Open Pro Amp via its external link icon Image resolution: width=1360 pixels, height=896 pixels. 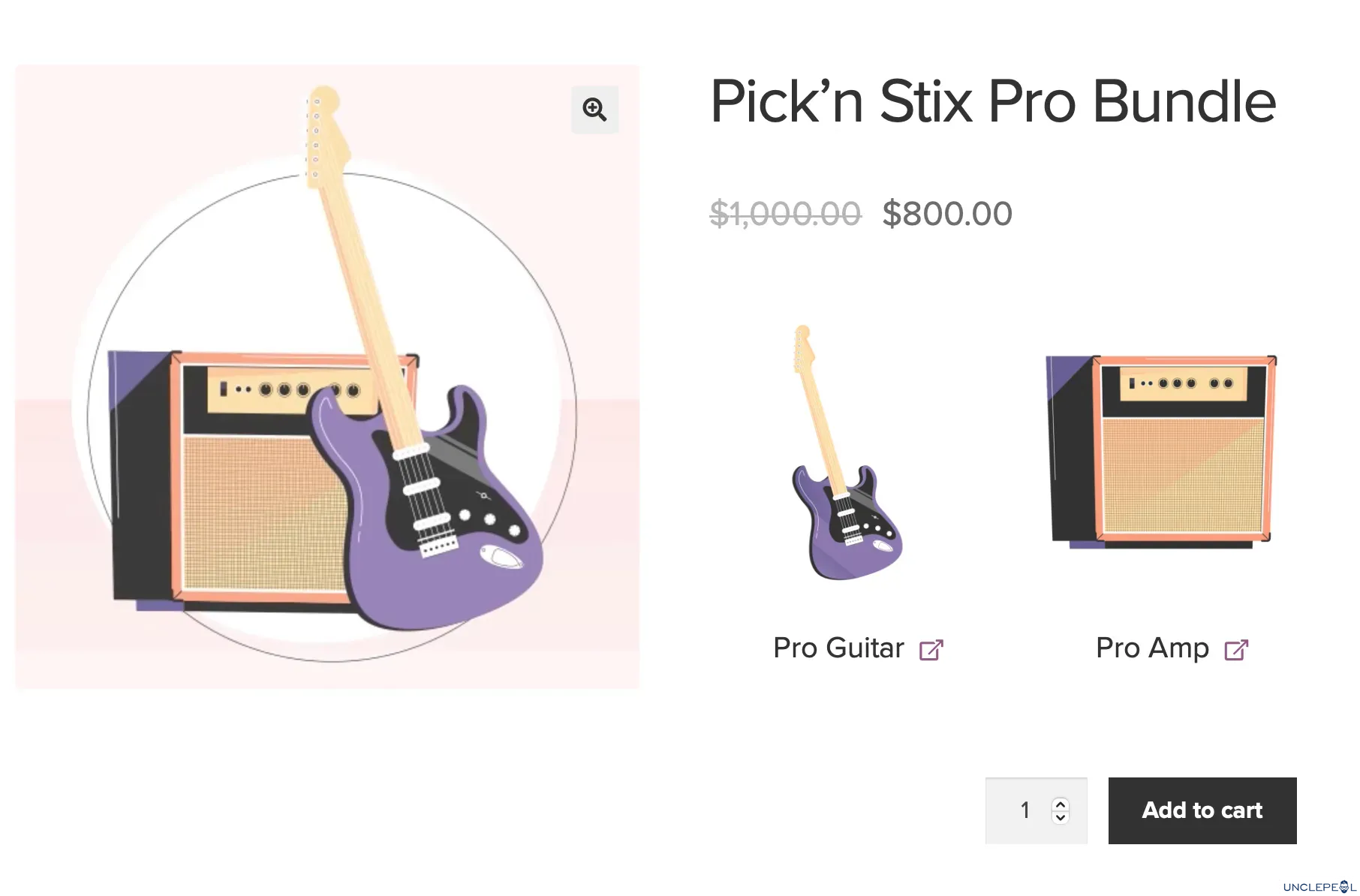[1238, 649]
